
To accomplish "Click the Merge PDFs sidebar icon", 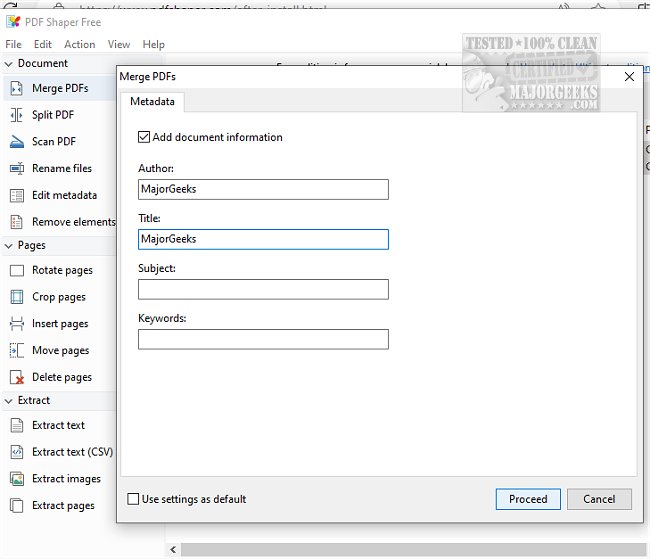I will [17, 88].
